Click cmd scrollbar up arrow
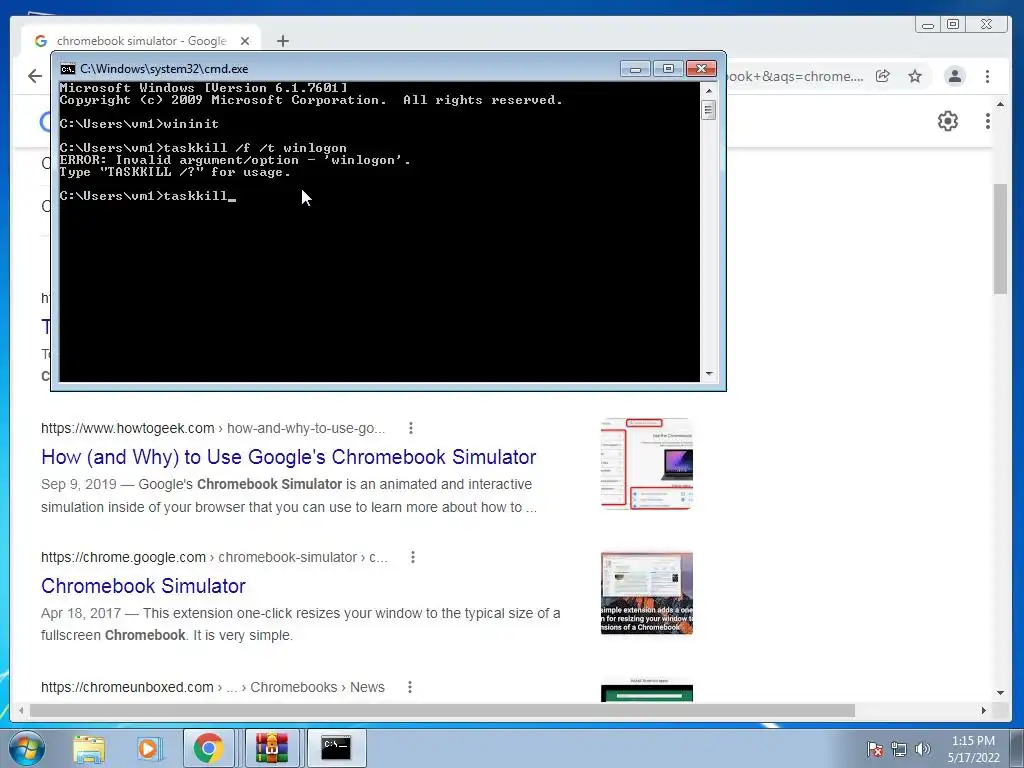 [709, 90]
